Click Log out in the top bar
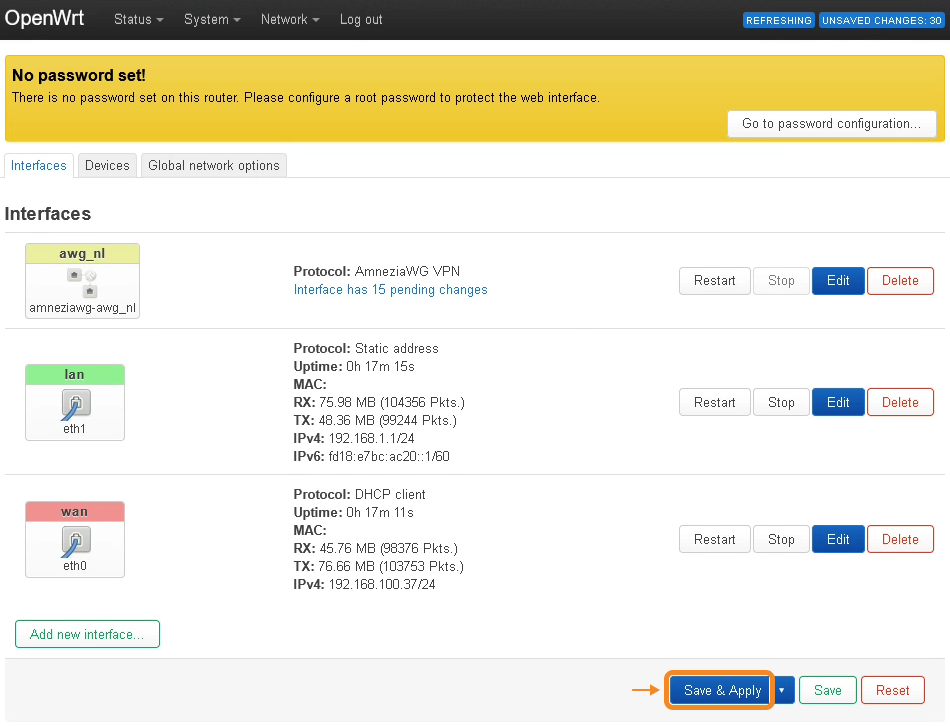 click(361, 20)
